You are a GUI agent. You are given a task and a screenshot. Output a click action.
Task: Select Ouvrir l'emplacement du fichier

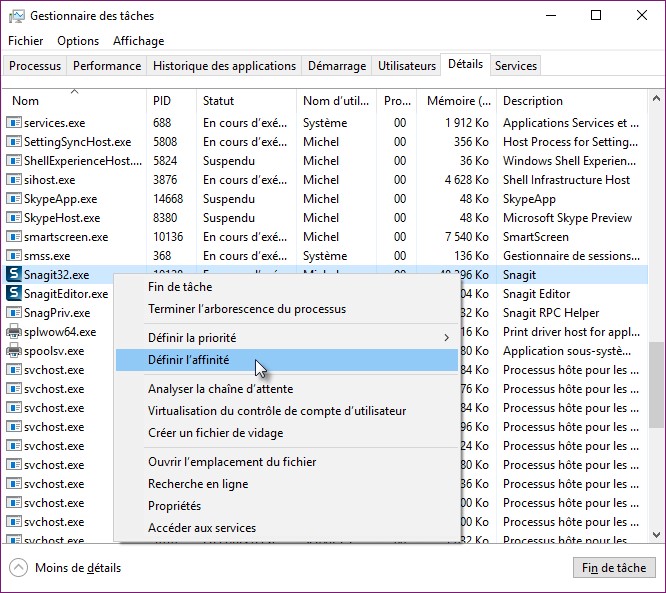[x=232, y=462]
